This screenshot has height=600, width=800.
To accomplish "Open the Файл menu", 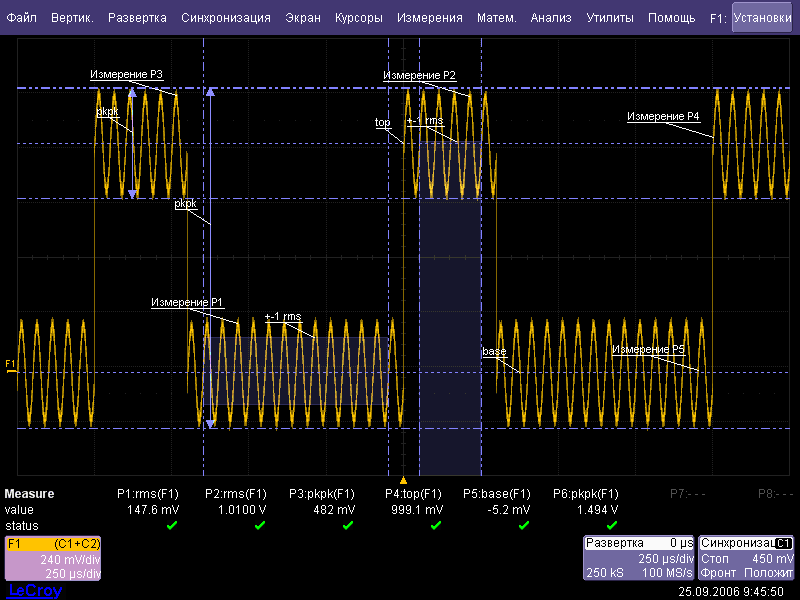I will click(x=22, y=18).
